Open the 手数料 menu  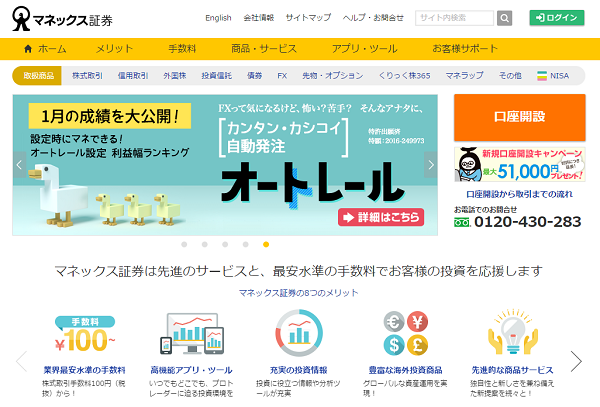point(182,49)
